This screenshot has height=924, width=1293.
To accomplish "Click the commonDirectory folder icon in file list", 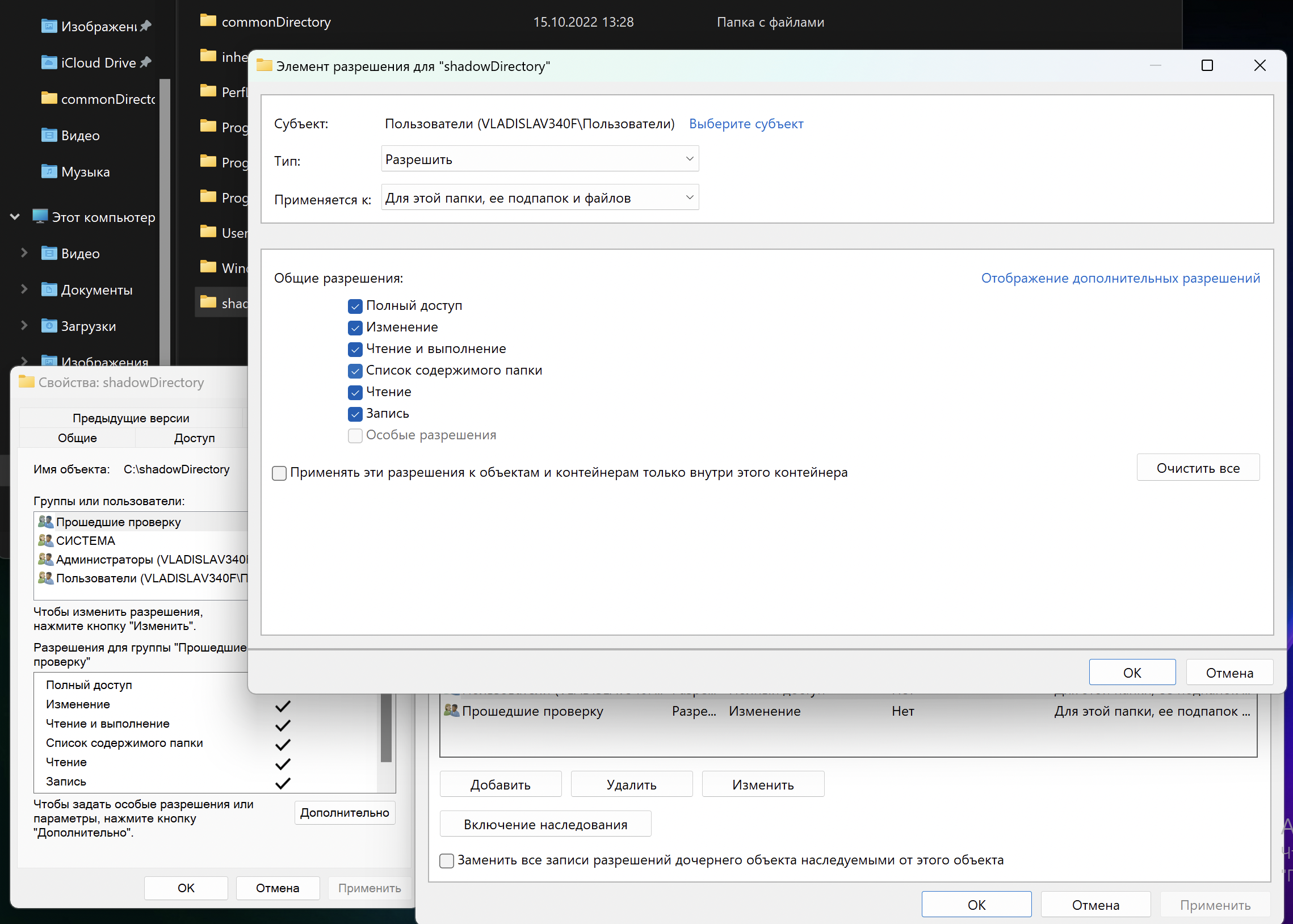I will 208,22.
